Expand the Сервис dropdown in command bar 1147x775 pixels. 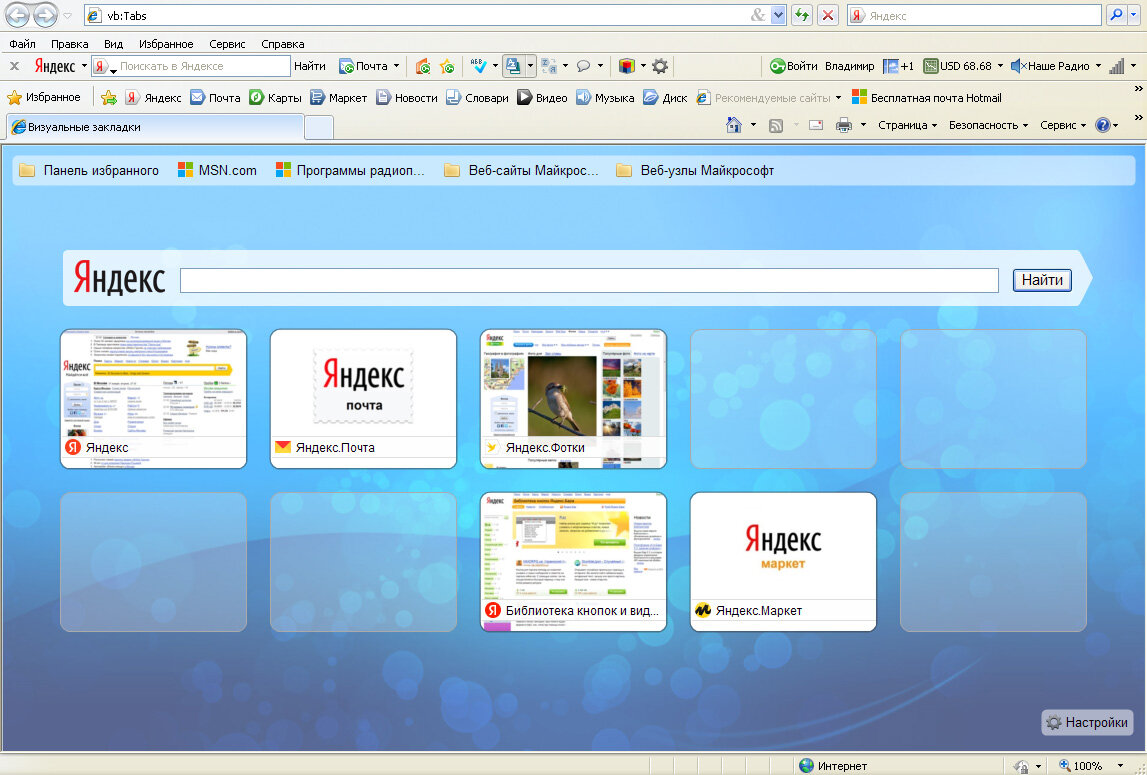point(1063,125)
